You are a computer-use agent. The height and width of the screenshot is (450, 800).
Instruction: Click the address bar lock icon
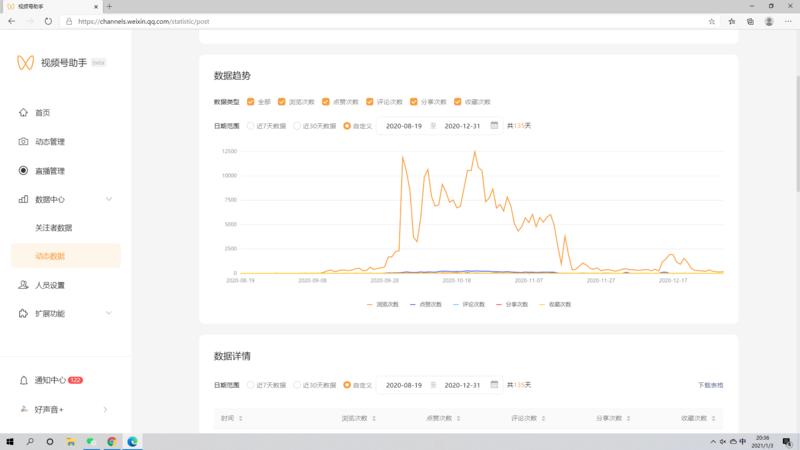[x=69, y=21]
